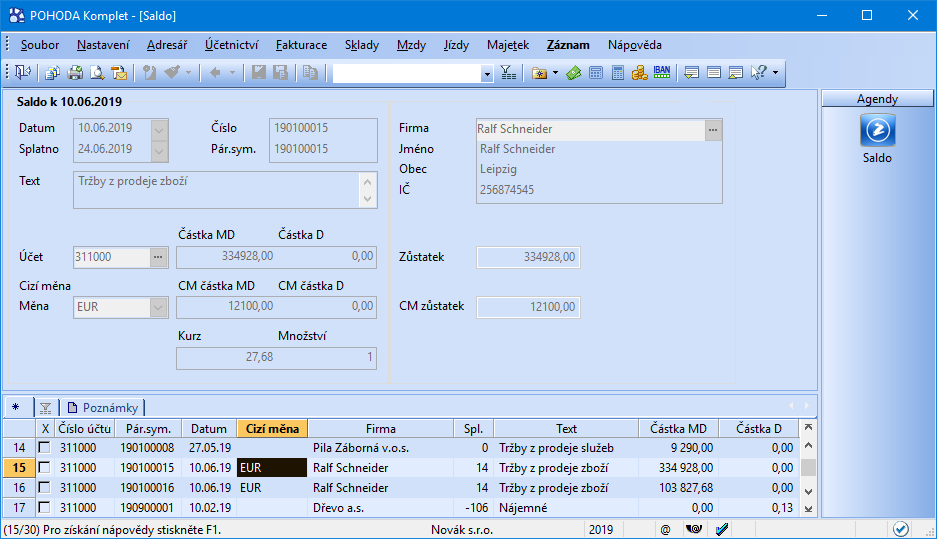Click the Firma browse ellipsis button
This screenshot has width=937, height=539.
pos(713,130)
